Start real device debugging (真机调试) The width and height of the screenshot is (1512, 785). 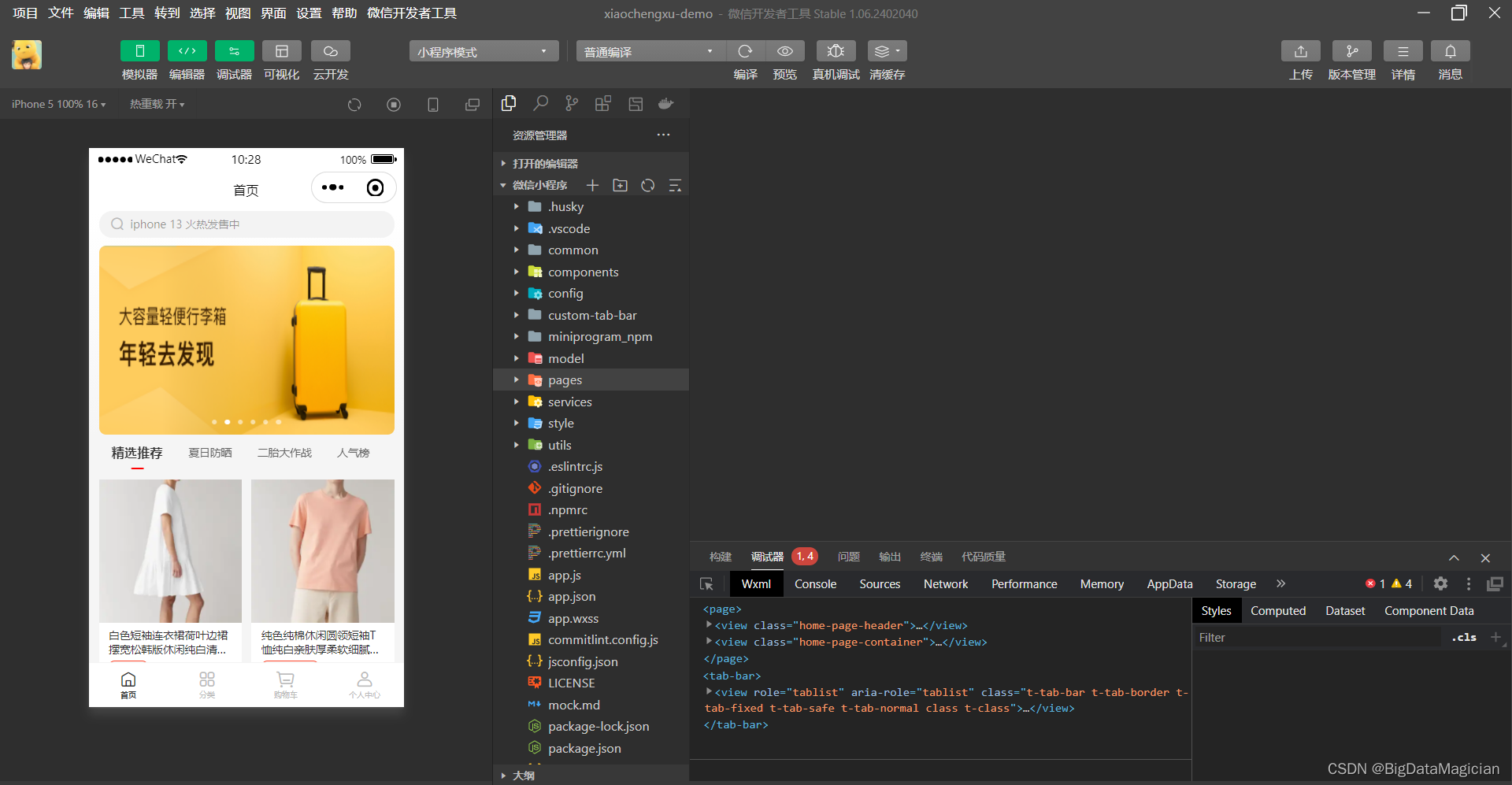(836, 51)
